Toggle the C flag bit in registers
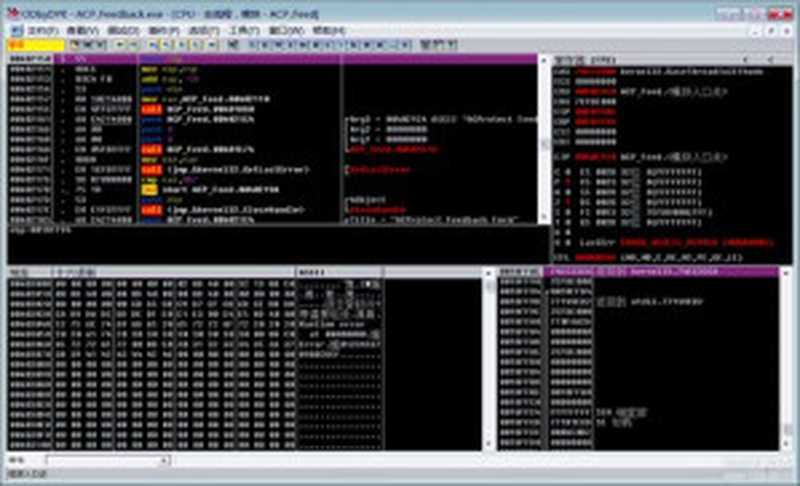Viewport: 800px width, 486px height. pyautogui.click(x=566, y=171)
